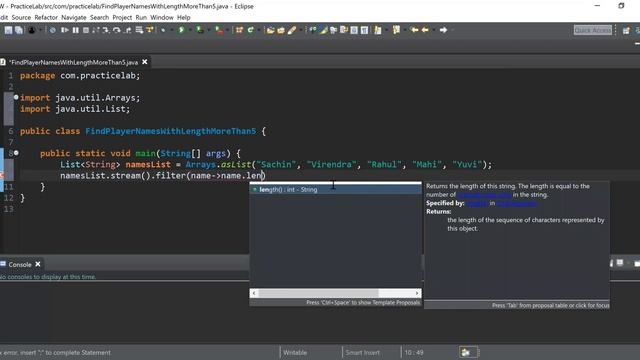Image resolution: width=640 pixels, height=360 pixels.
Task: Toggle the Use Step Filters icon
Action: (150, 30)
